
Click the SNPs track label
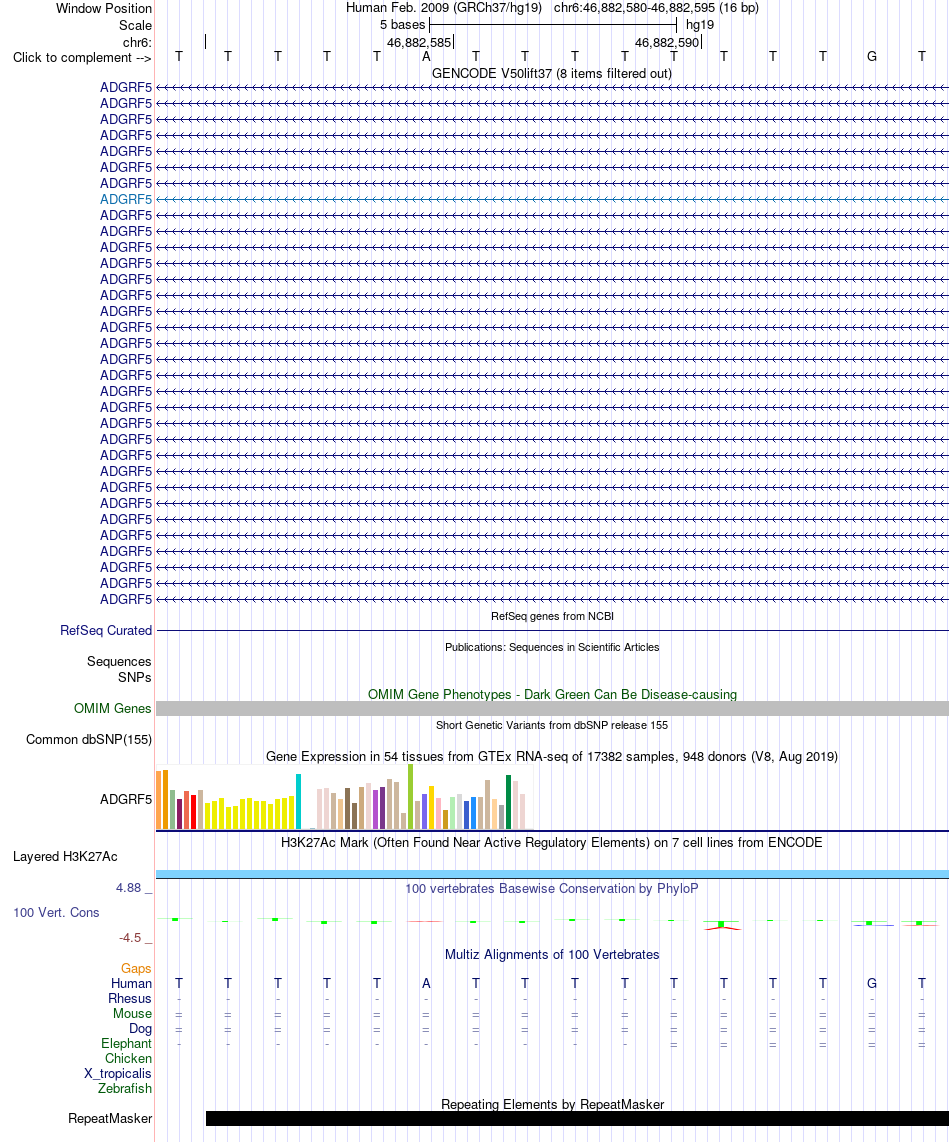pos(135,677)
